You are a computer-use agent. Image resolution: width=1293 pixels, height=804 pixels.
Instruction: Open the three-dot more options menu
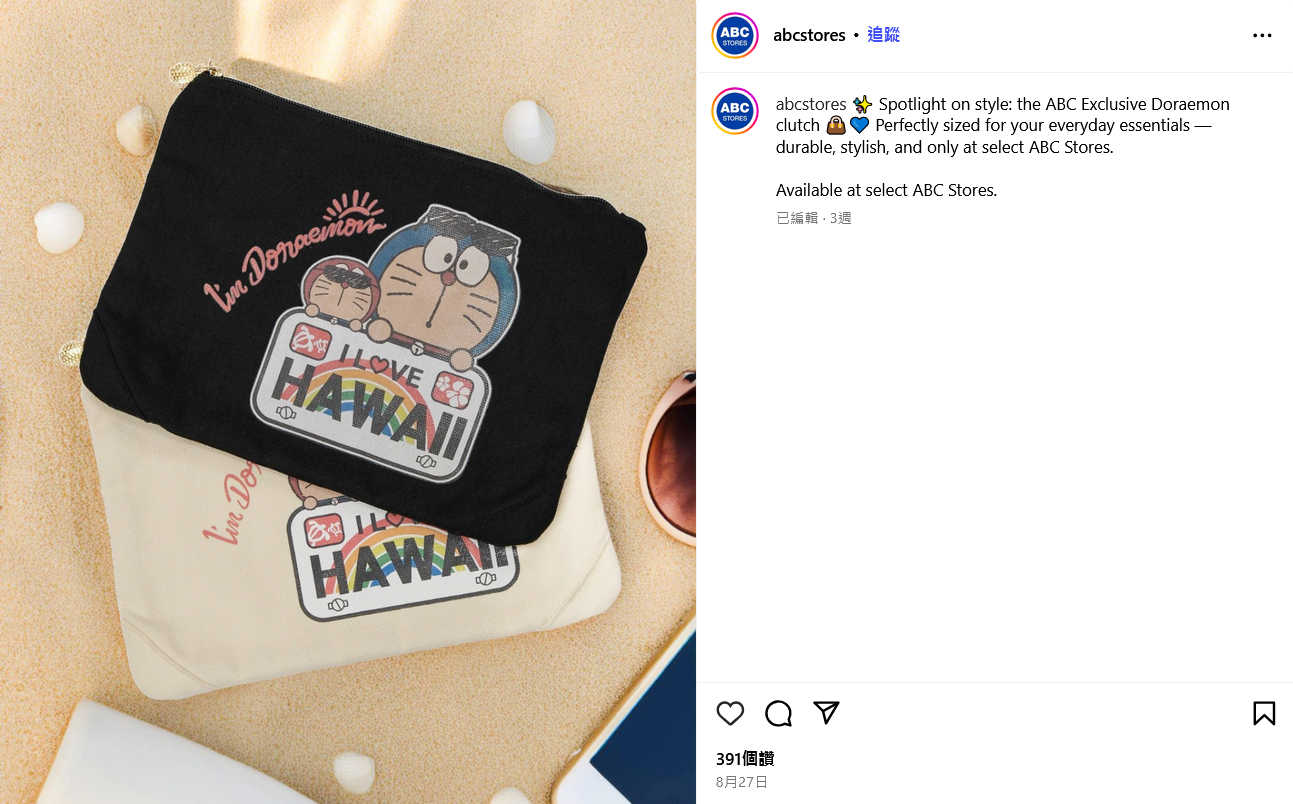pyautogui.click(x=1262, y=35)
